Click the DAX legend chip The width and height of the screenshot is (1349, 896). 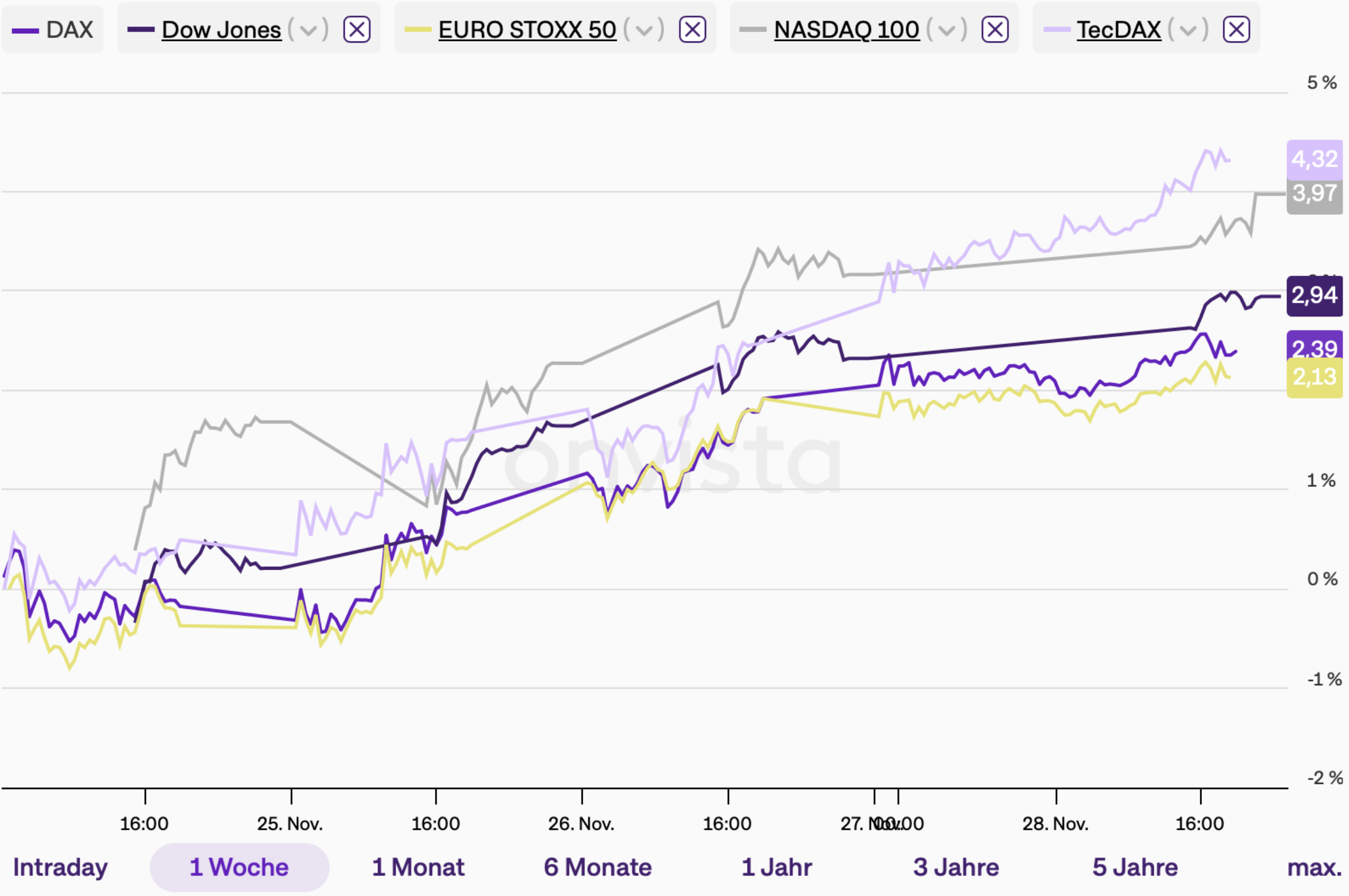coord(53,30)
